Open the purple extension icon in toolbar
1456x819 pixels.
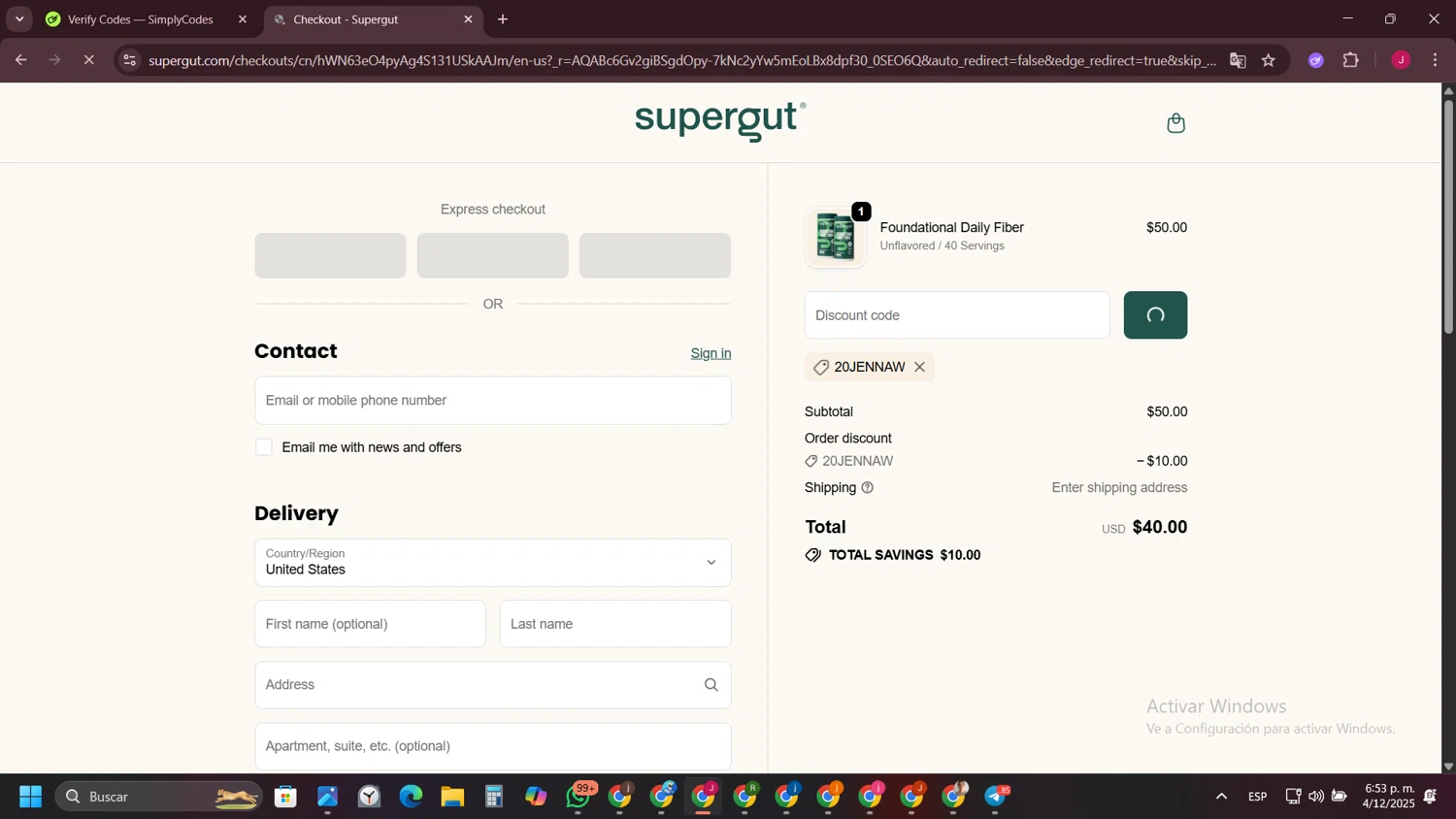[1316, 60]
